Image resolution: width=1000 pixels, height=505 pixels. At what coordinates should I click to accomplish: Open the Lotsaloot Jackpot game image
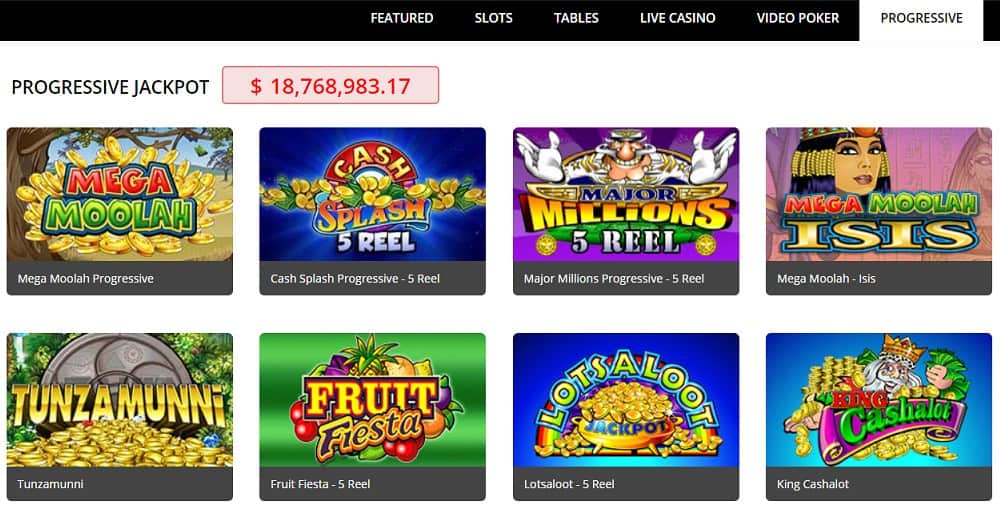point(626,400)
